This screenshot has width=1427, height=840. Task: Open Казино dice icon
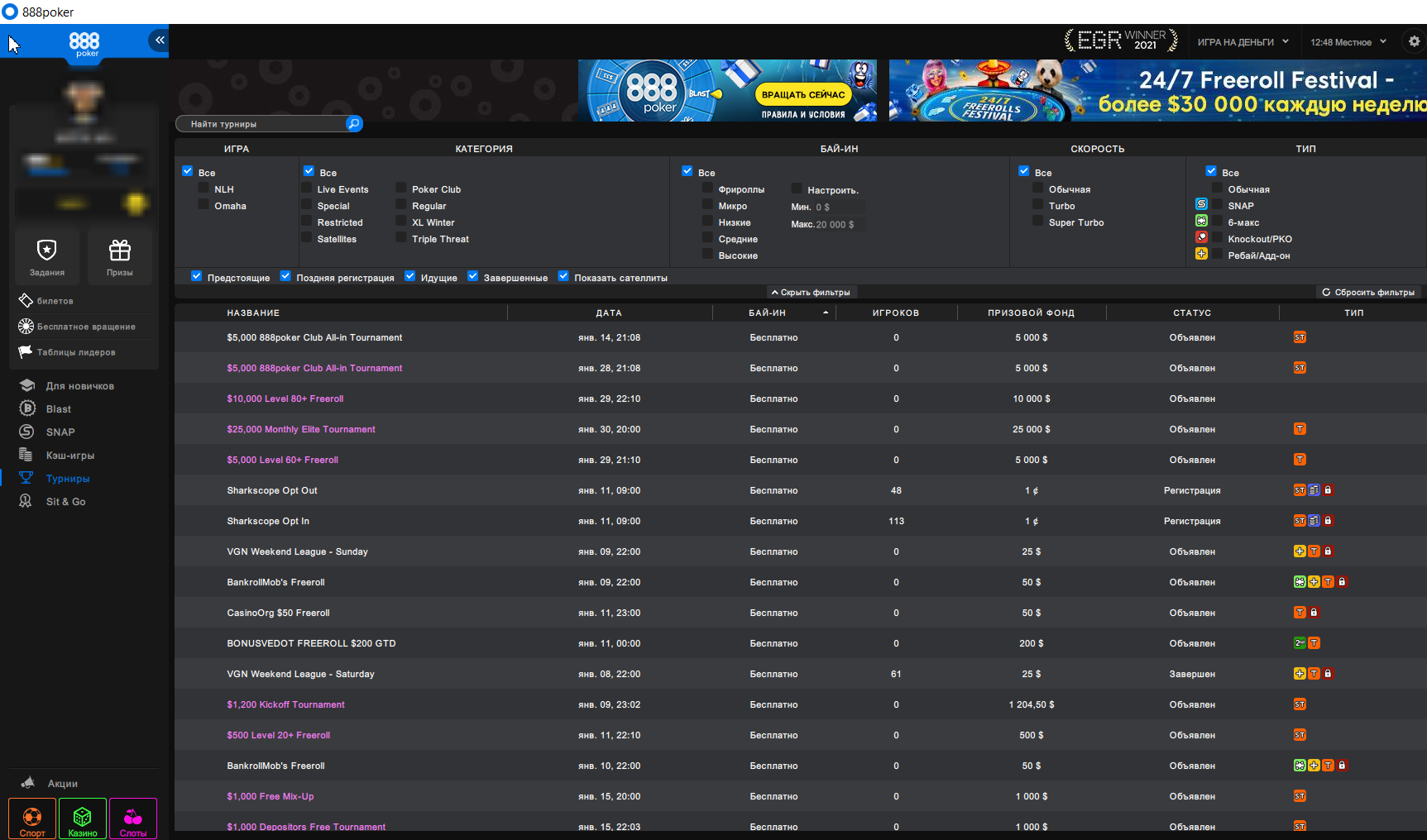pos(83,819)
